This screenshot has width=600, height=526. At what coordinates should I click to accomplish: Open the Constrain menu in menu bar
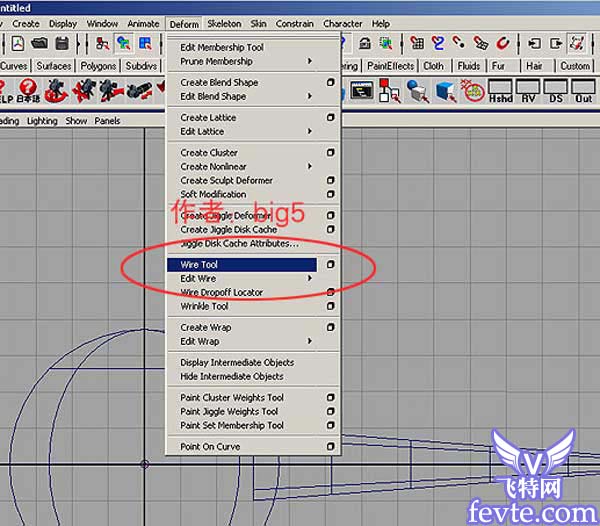[295, 24]
